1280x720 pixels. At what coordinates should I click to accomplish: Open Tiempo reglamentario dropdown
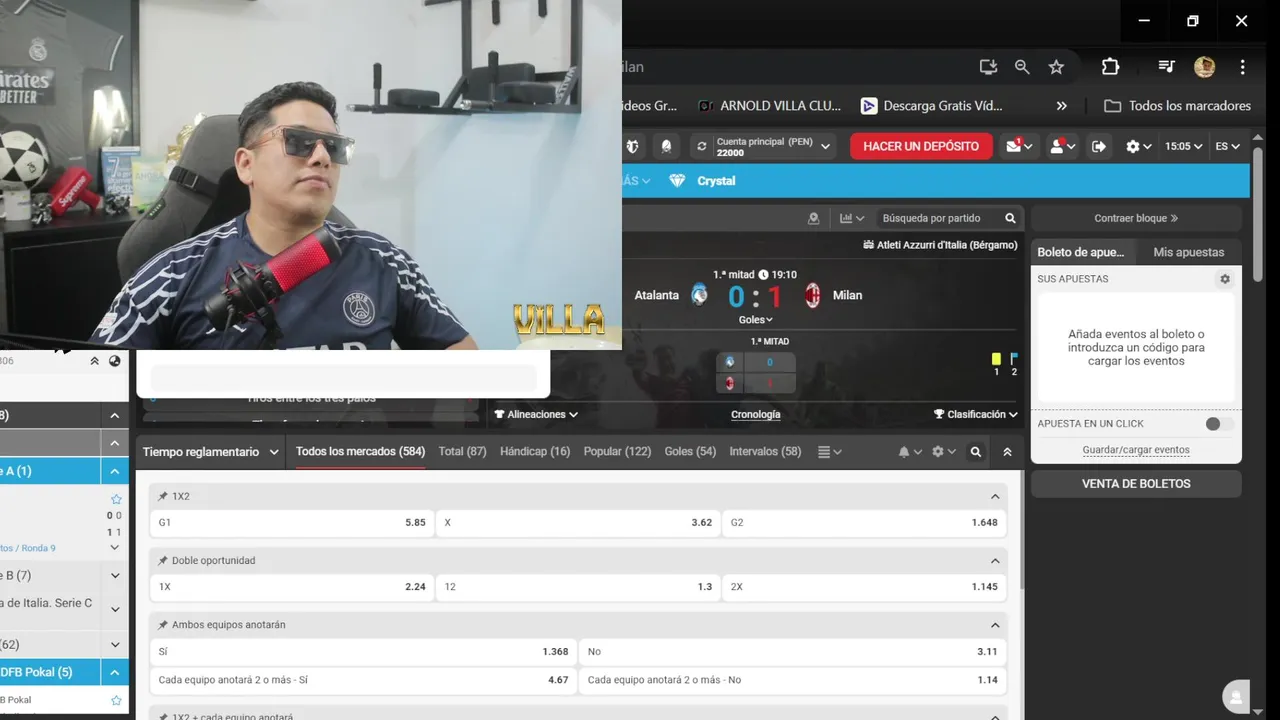pyautogui.click(x=210, y=452)
